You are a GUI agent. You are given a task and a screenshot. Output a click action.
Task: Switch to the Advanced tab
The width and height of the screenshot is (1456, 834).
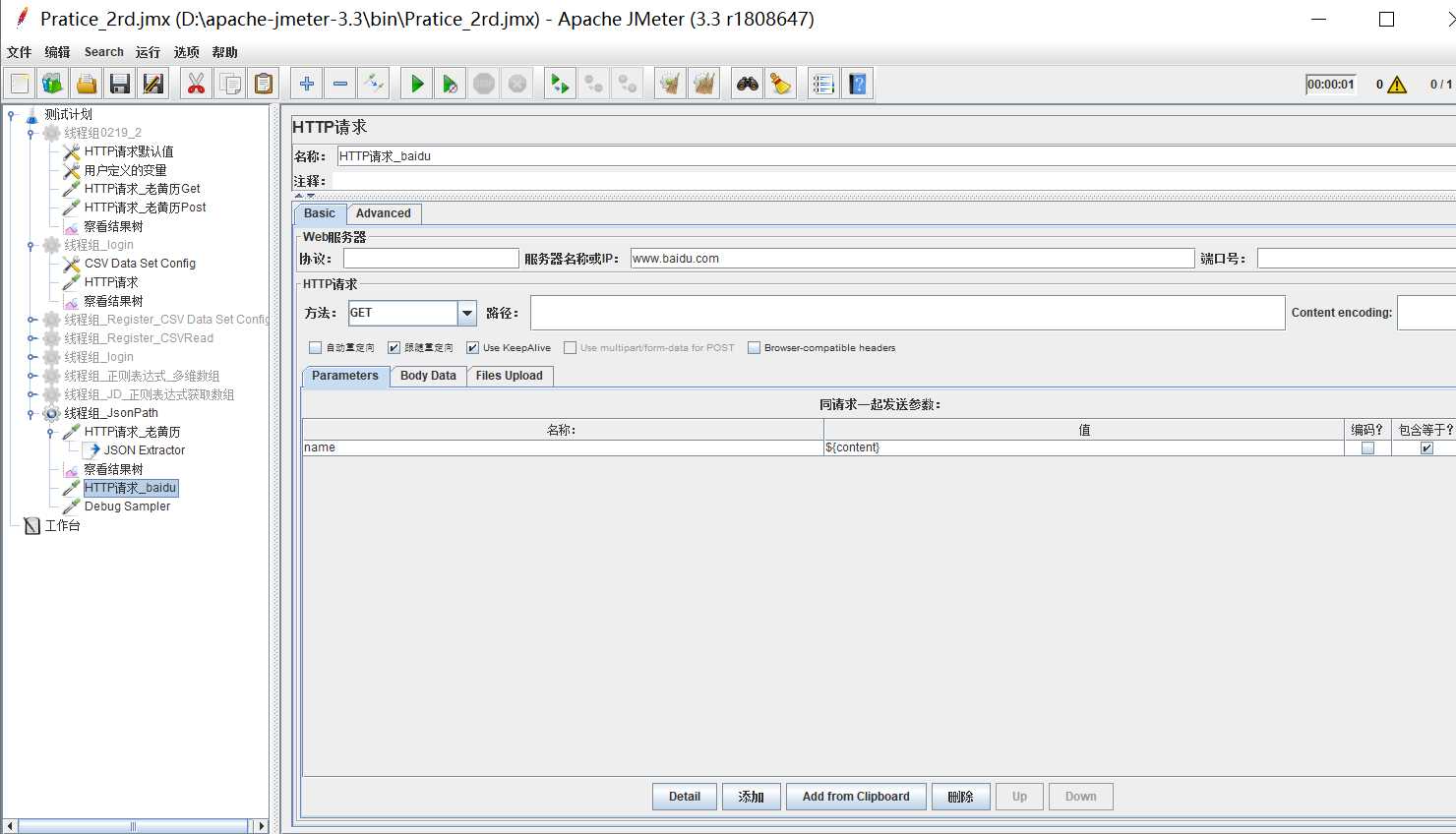coord(384,213)
